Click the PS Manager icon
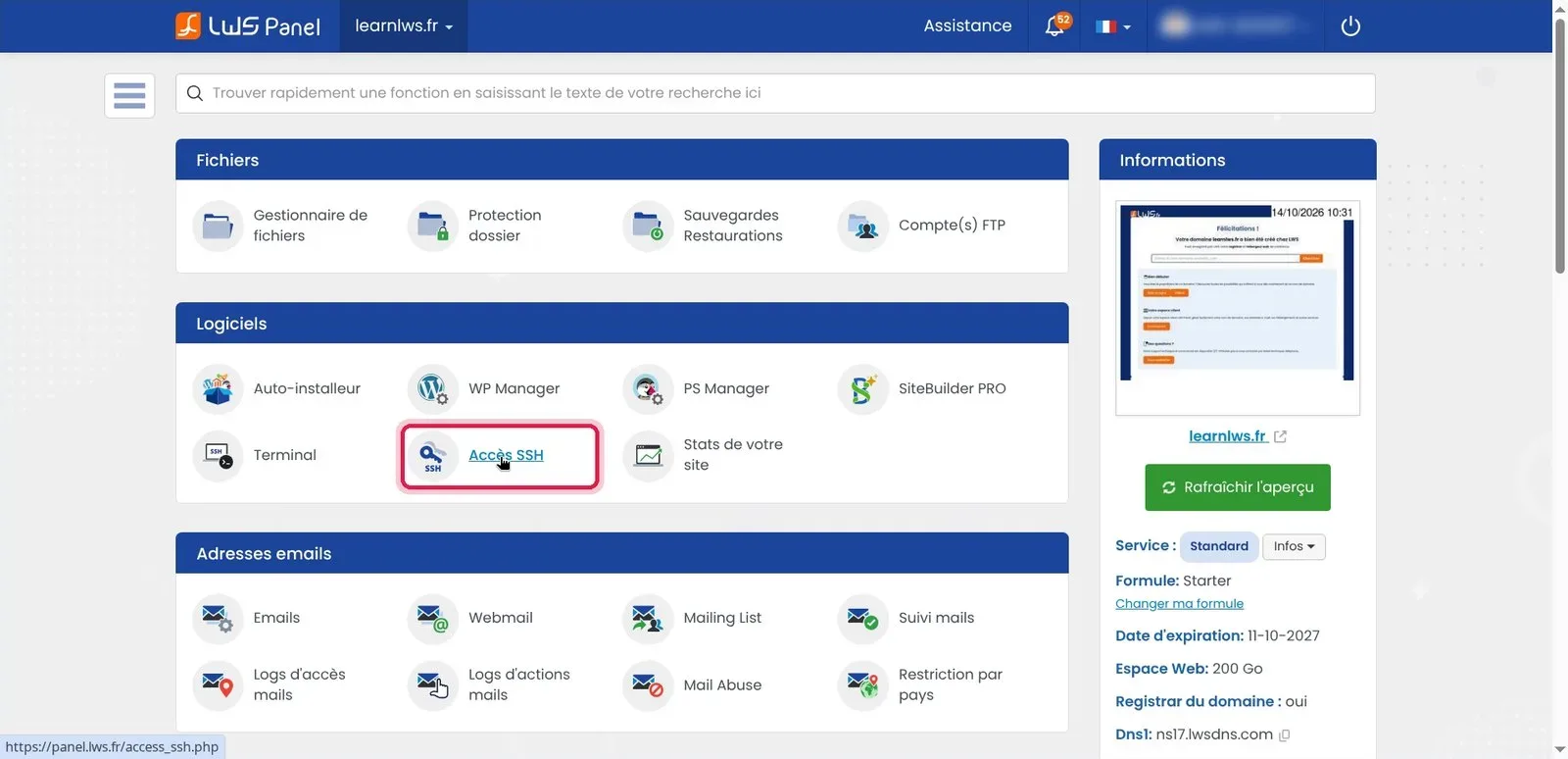The width and height of the screenshot is (1568, 759). [x=648, y=389]
